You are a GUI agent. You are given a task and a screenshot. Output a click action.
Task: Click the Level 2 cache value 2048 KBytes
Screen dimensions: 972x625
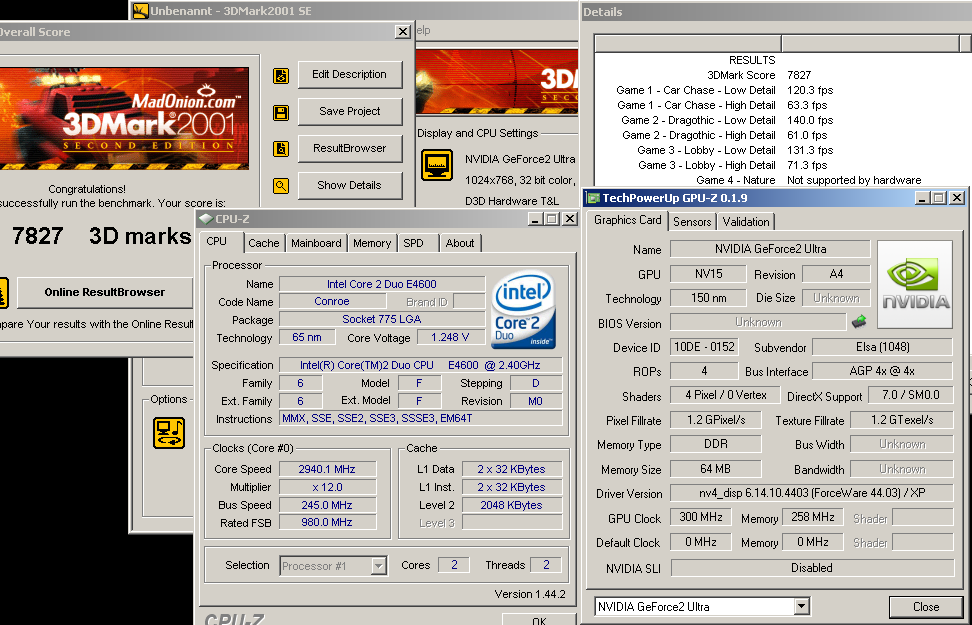[512, 505]
